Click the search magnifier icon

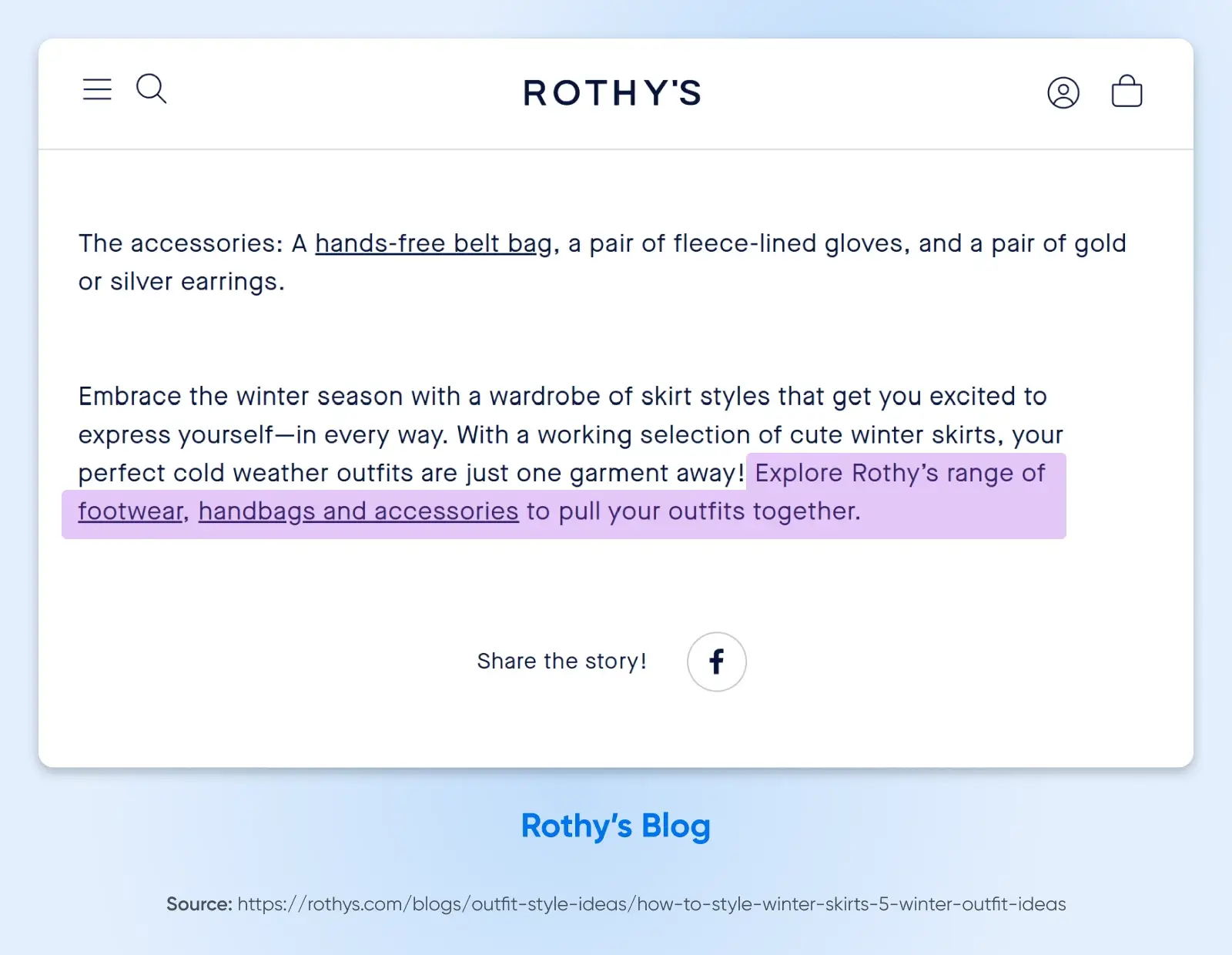coord(151,89)
